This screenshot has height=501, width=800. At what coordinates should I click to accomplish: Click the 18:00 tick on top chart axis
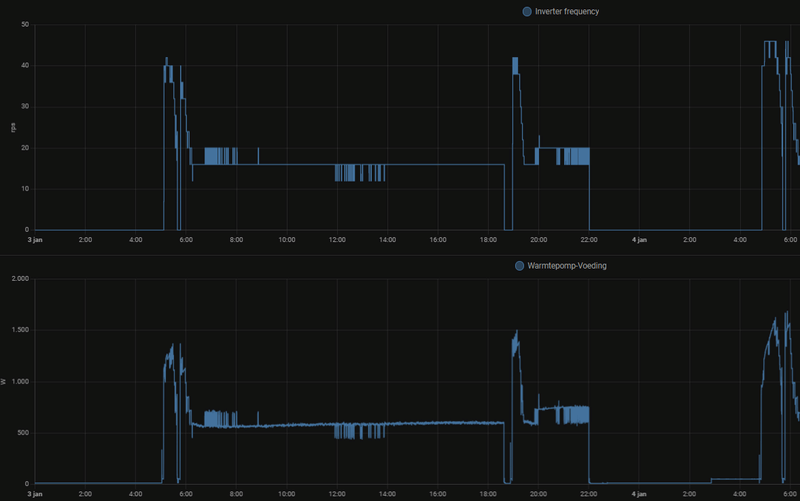488,240
